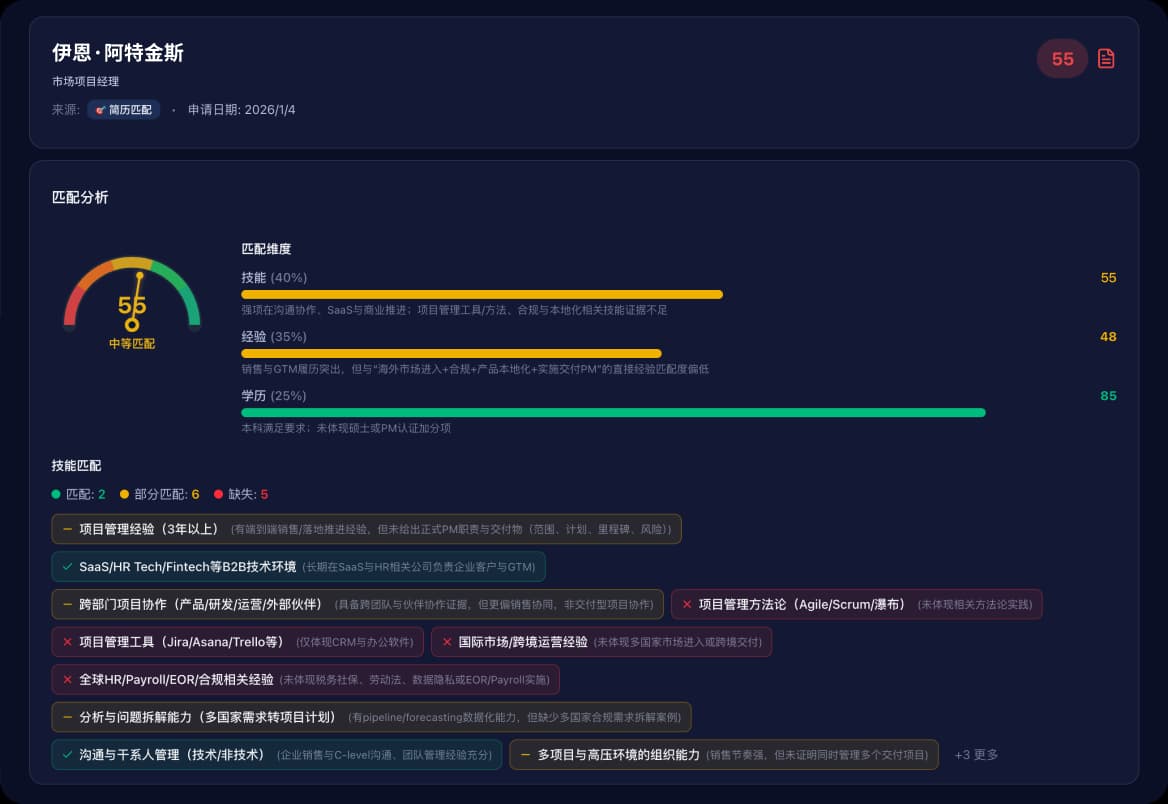
Task: Click X icon on 全球HR/Payroll/EOR tag
Action: [x=67, y=680]
